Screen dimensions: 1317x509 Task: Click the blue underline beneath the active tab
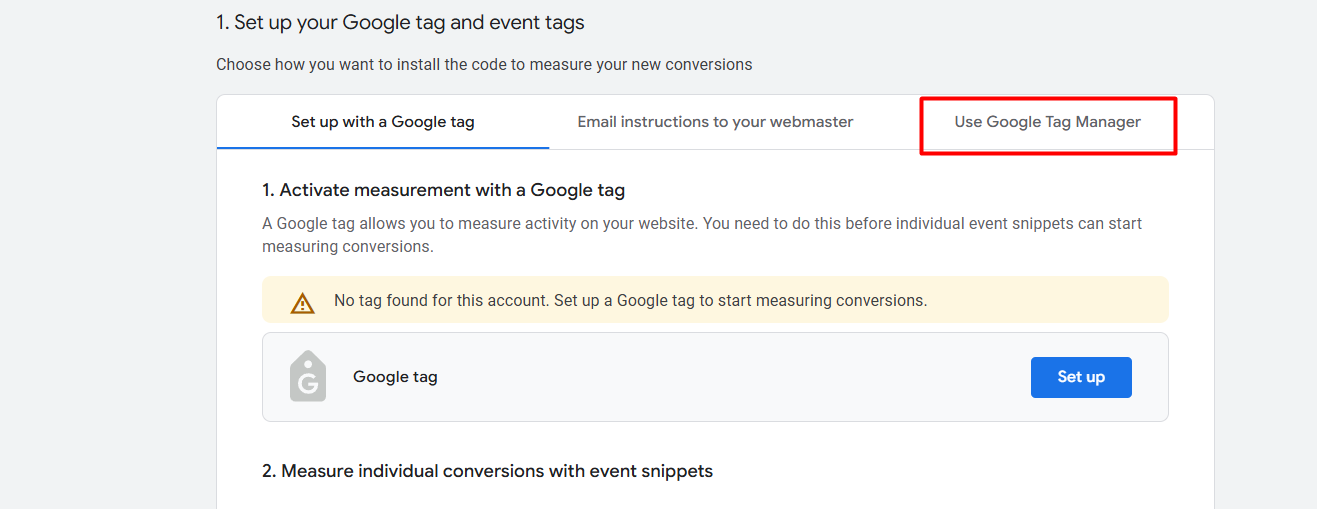coord(383,147)
